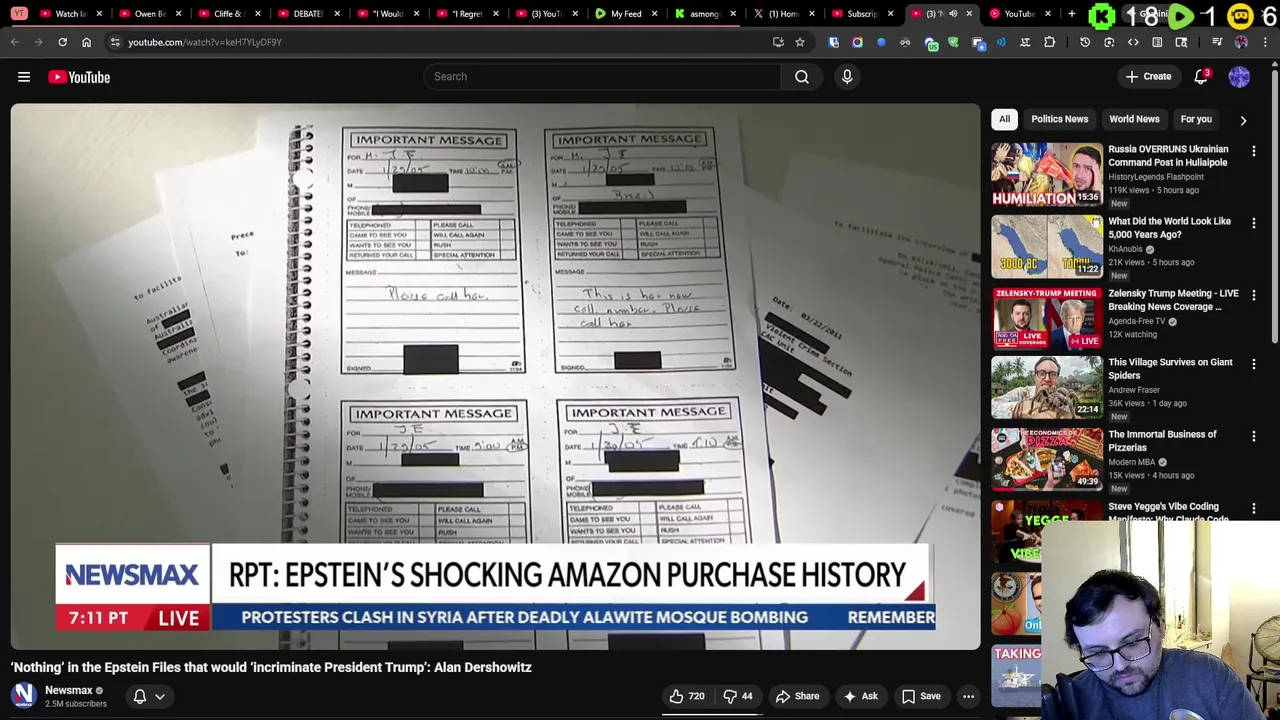
Task: Select the All filter chip
Action: (1004, 119)
